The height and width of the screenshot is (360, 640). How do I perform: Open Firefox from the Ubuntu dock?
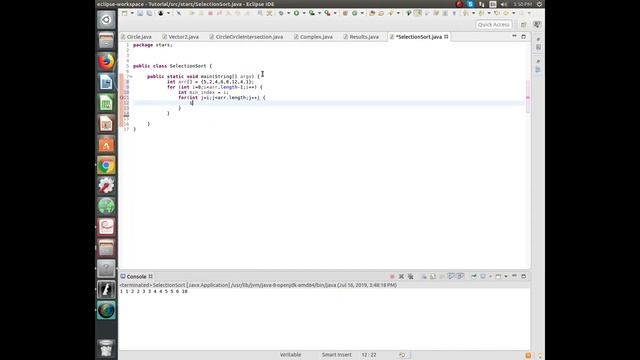pyautogui.click(x=106, y=62)
